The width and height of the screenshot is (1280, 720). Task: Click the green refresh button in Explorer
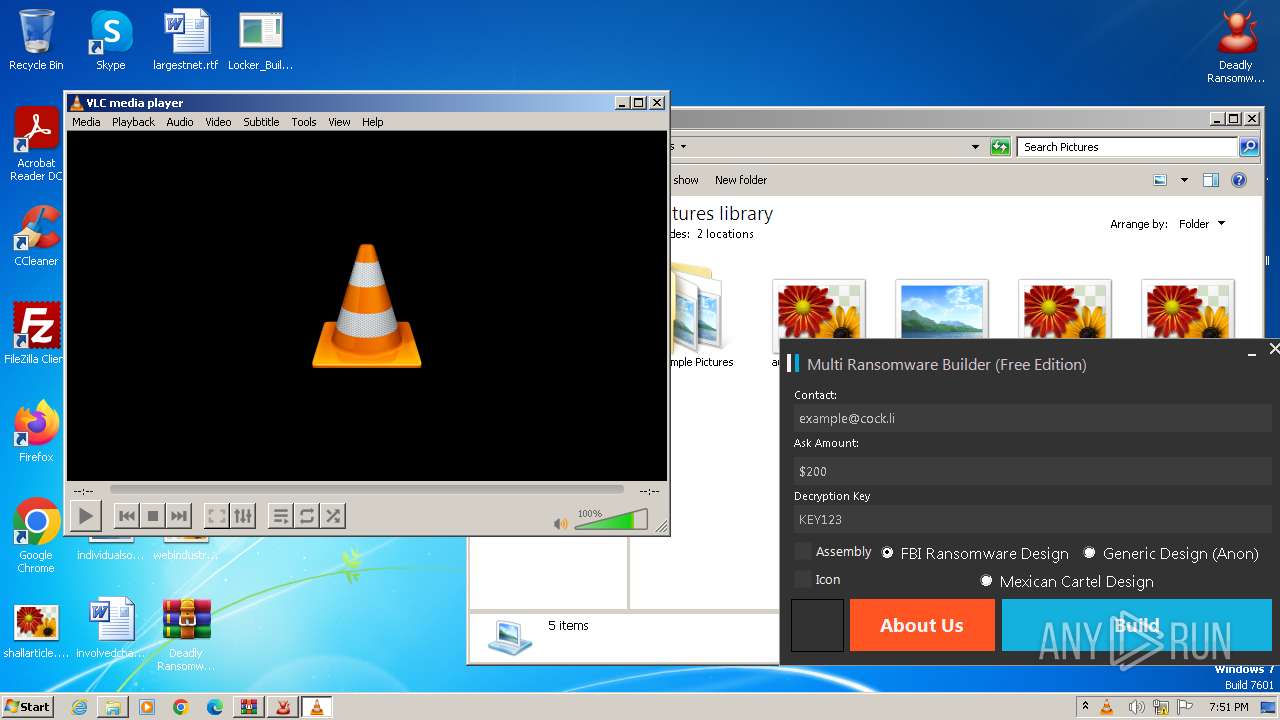click(1000, 147)
